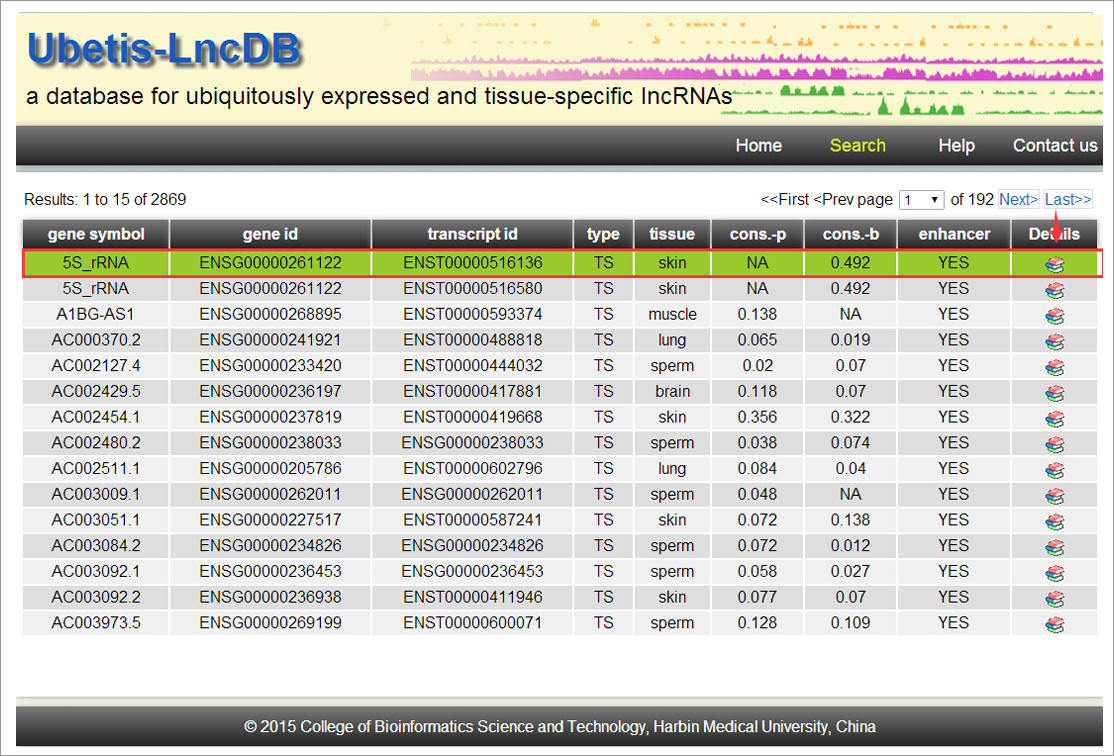Go to Home in navigation bar
The image size is (1114, 756).
pyautogui.click(x=758, y=146)
